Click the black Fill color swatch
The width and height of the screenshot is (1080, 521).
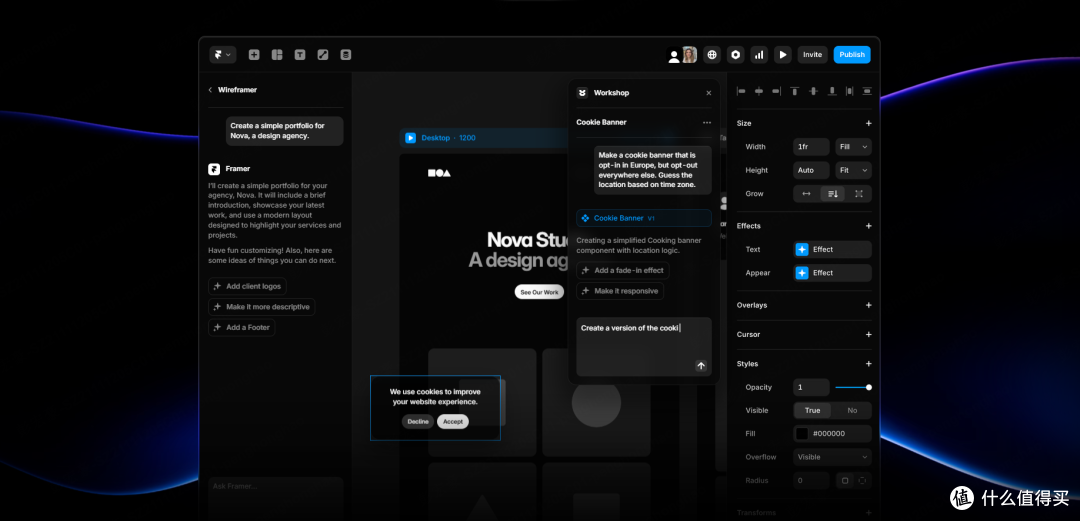click(802, 434)
